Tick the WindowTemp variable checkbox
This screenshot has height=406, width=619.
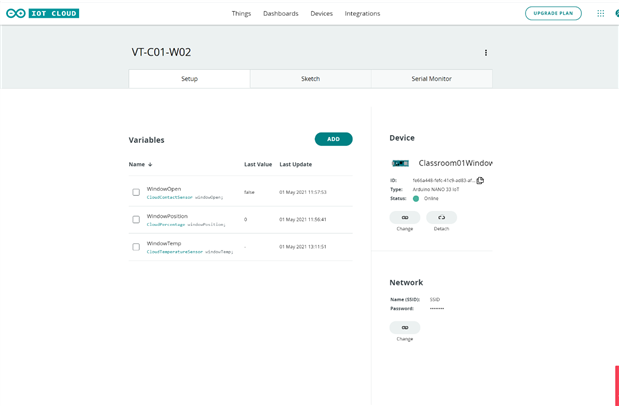(x=136, y=247)
